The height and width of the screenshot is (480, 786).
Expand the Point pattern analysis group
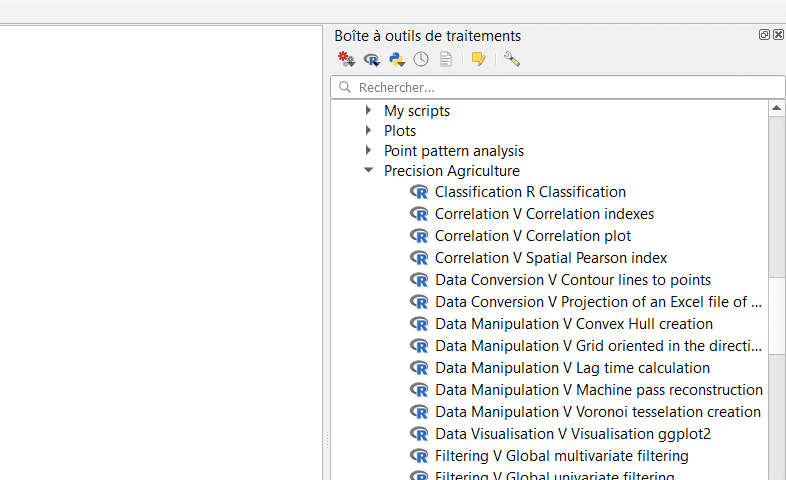368,150
